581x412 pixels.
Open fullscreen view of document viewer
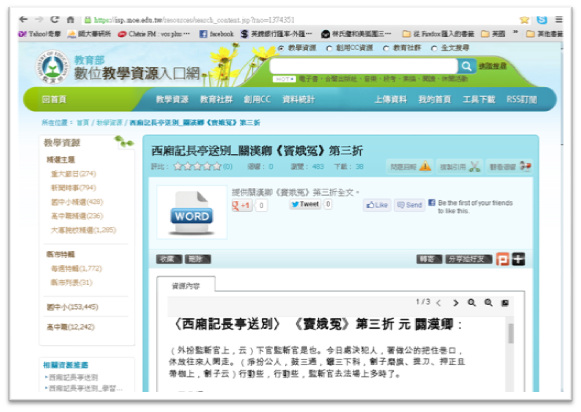pyautogui.click(x=505, y=303)
